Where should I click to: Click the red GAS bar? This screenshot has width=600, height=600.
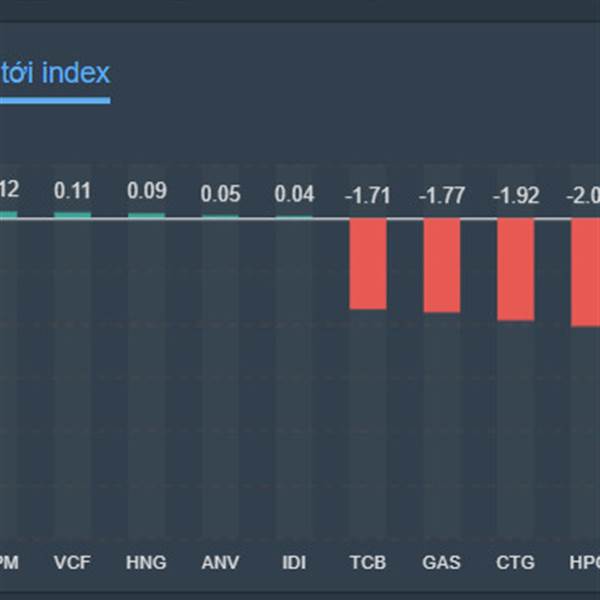point(442,265)
